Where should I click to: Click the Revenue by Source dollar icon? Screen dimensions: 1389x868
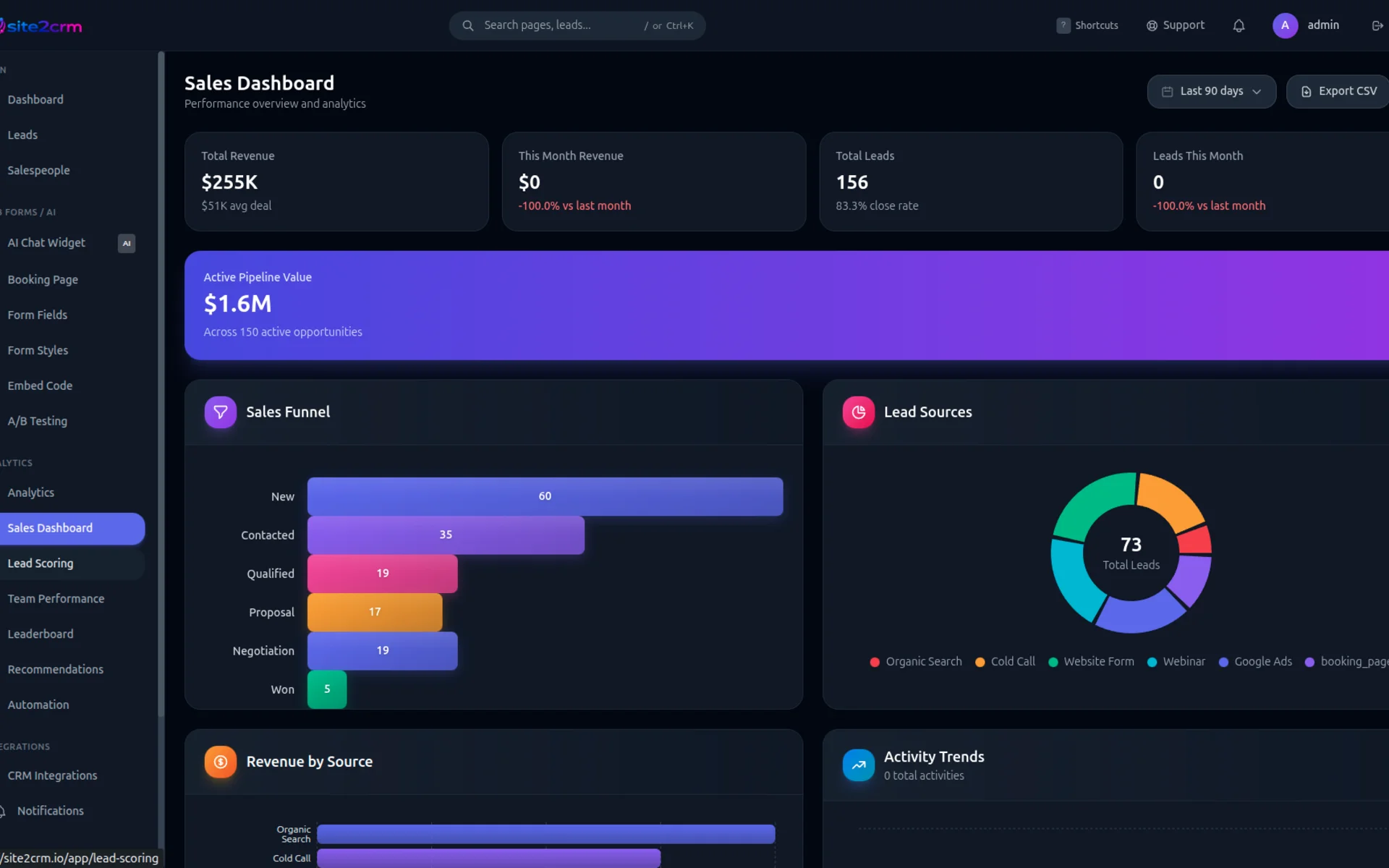tap(220, 761)
